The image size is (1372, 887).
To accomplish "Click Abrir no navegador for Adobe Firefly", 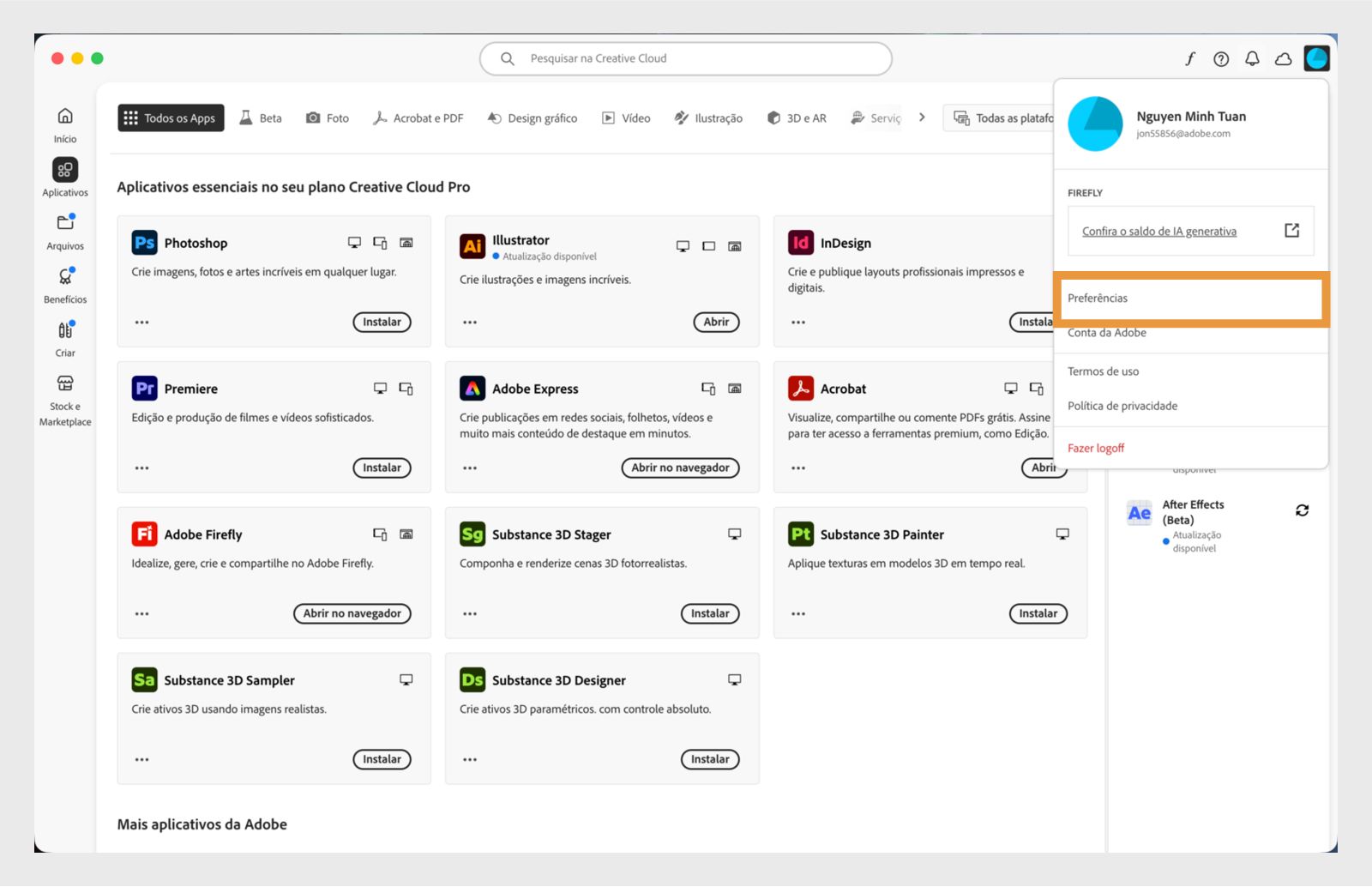I will (352, 614).
